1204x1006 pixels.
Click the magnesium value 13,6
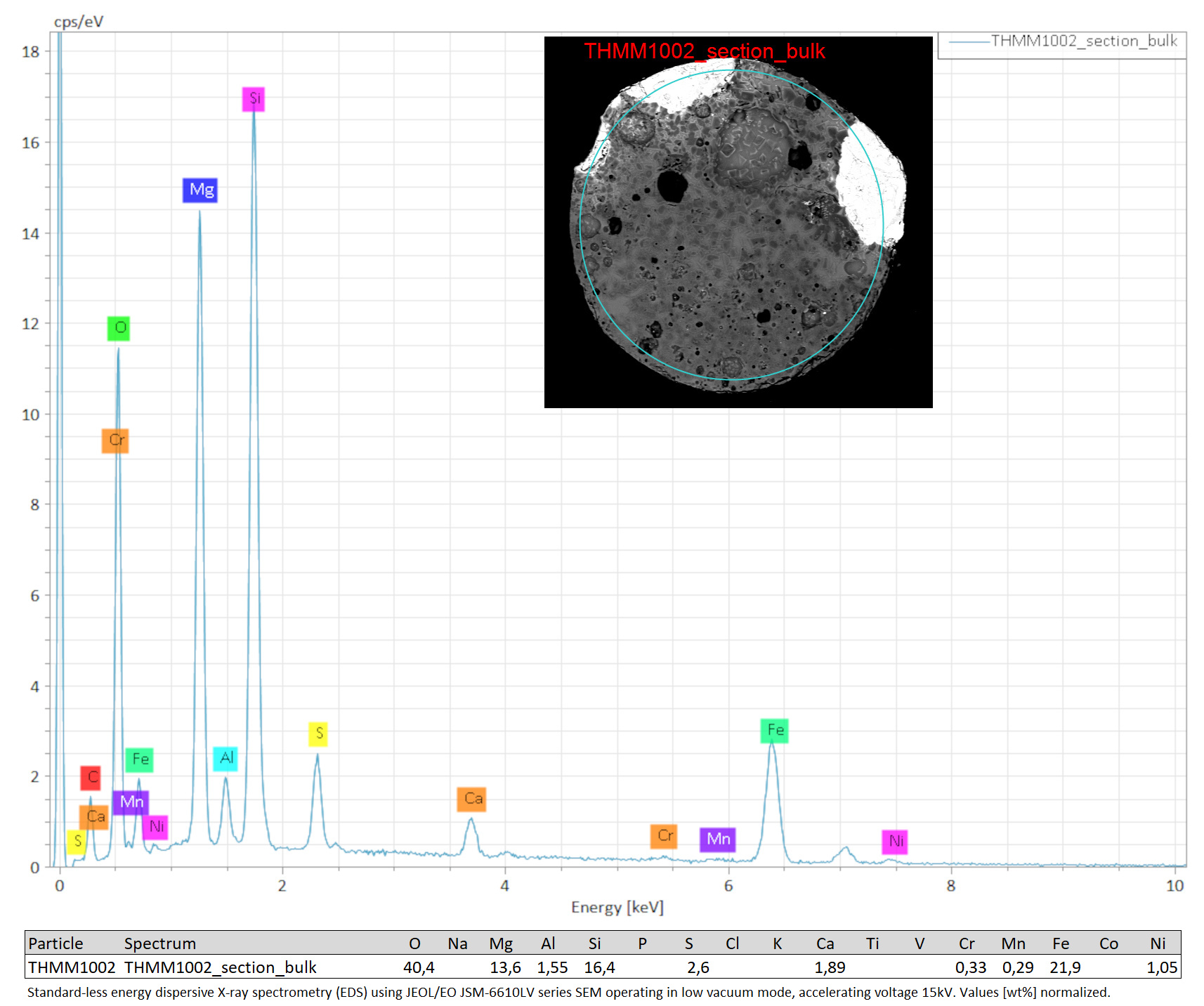[505, 968]
